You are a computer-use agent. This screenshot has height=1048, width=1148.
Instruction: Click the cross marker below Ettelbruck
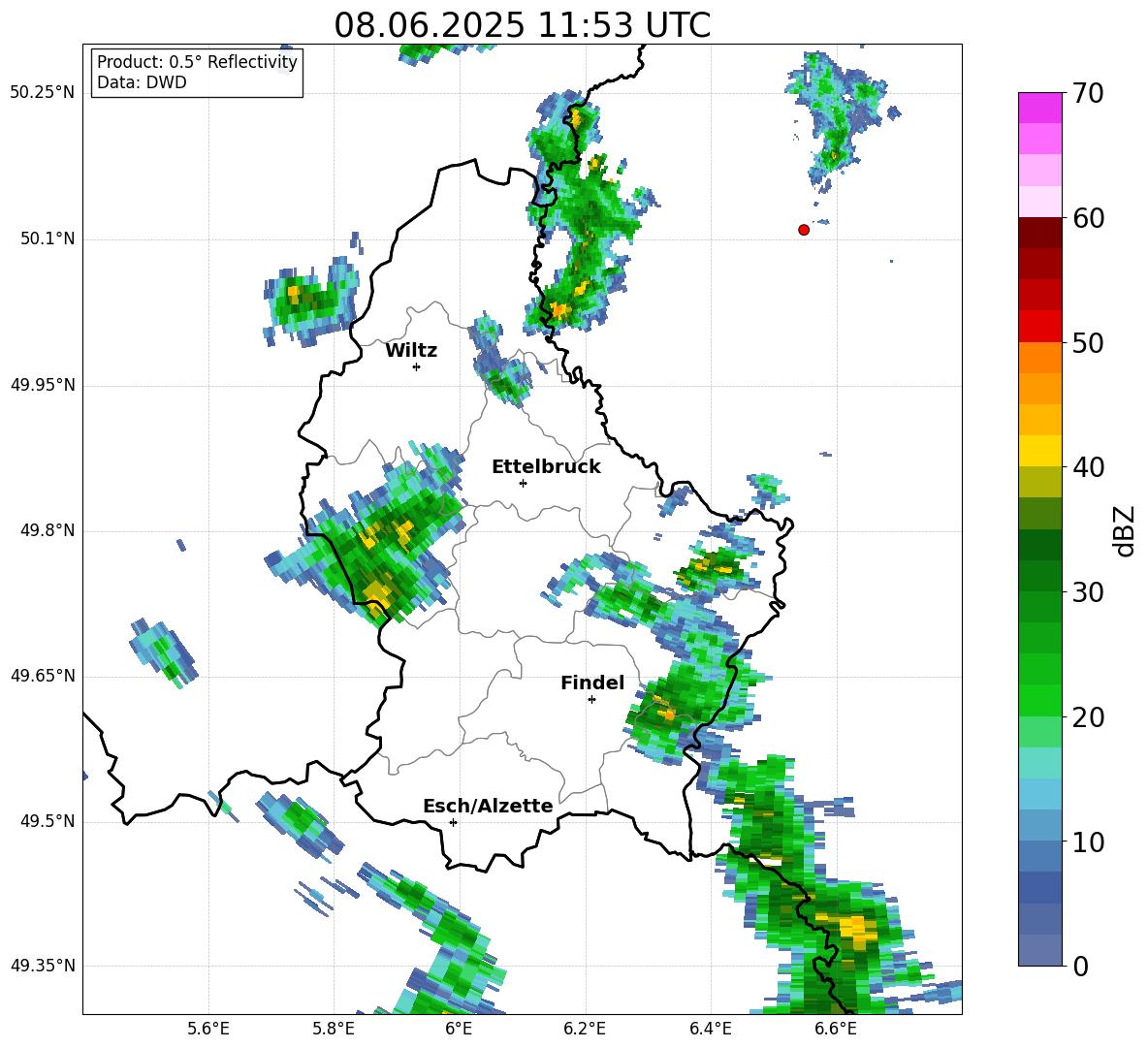[x=523, y=483]
